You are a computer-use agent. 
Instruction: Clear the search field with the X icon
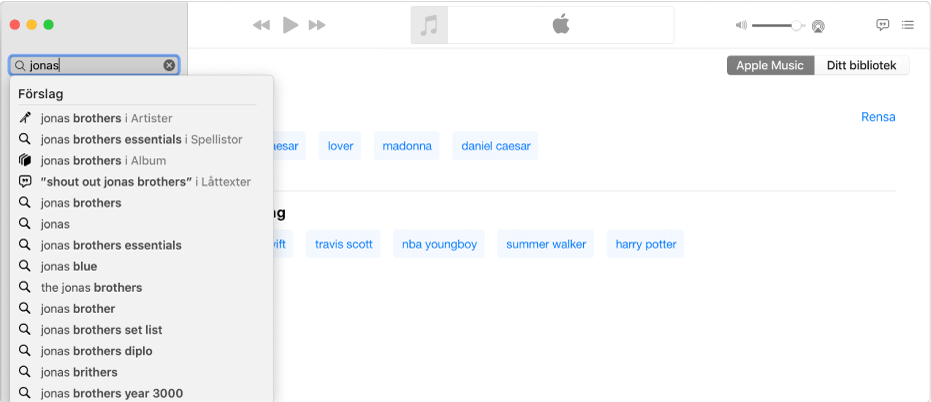(x=169, y=66)
